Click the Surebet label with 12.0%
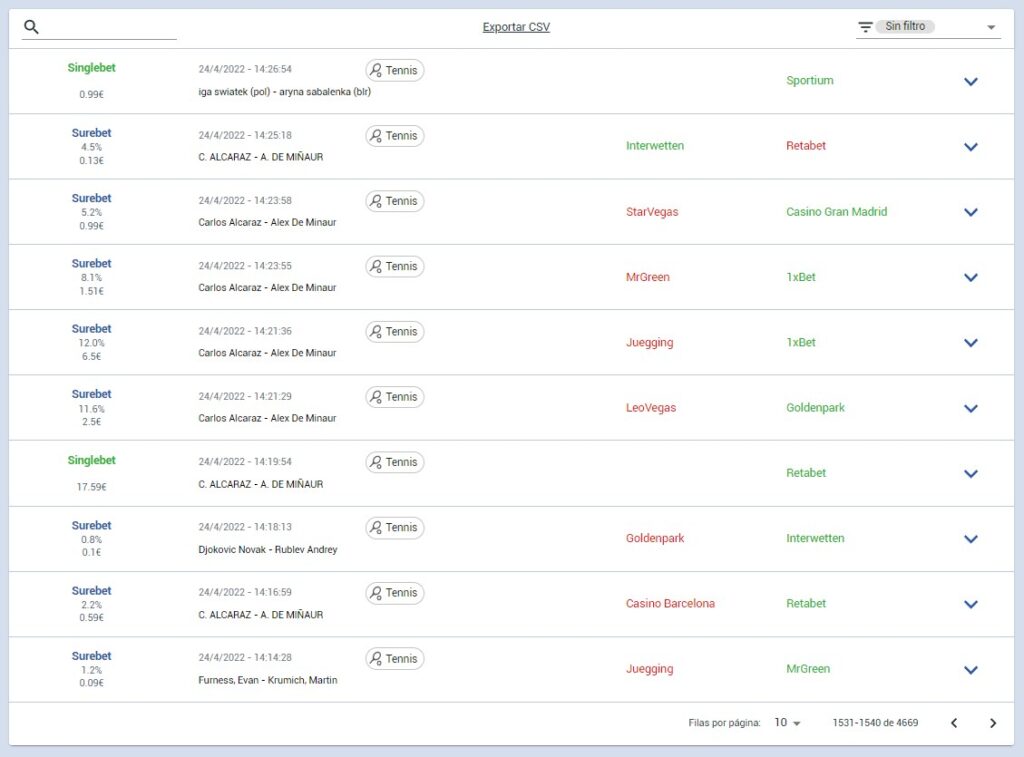The image size is (1024, 757). pos(91,329)
